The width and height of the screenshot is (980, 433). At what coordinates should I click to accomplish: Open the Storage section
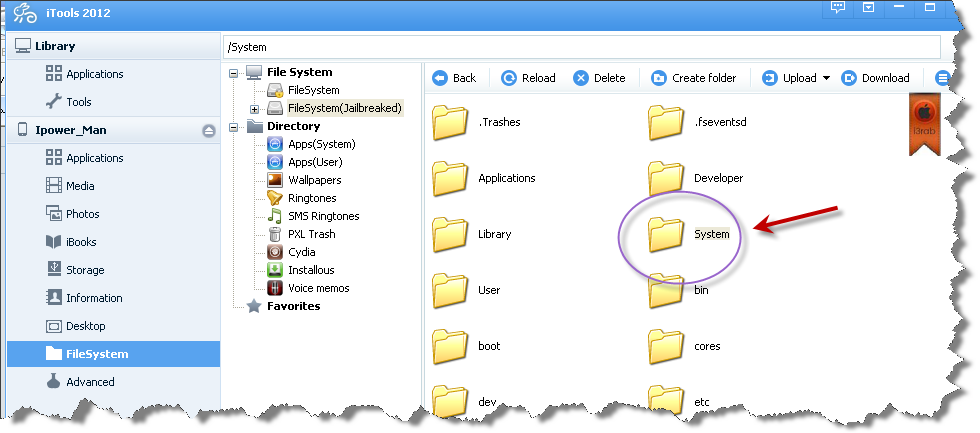76,270
